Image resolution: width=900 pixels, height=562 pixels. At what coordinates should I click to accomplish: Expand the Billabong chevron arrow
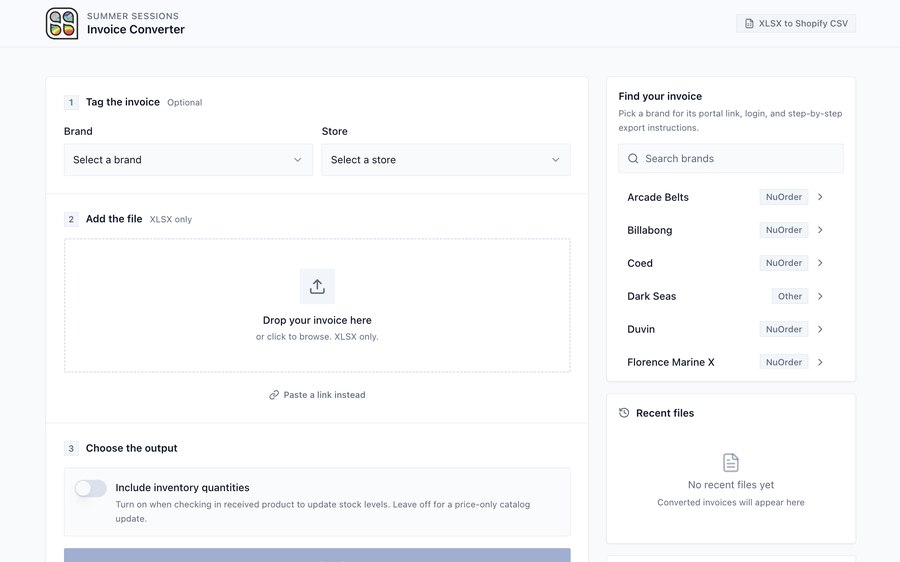tap(820, 230)
